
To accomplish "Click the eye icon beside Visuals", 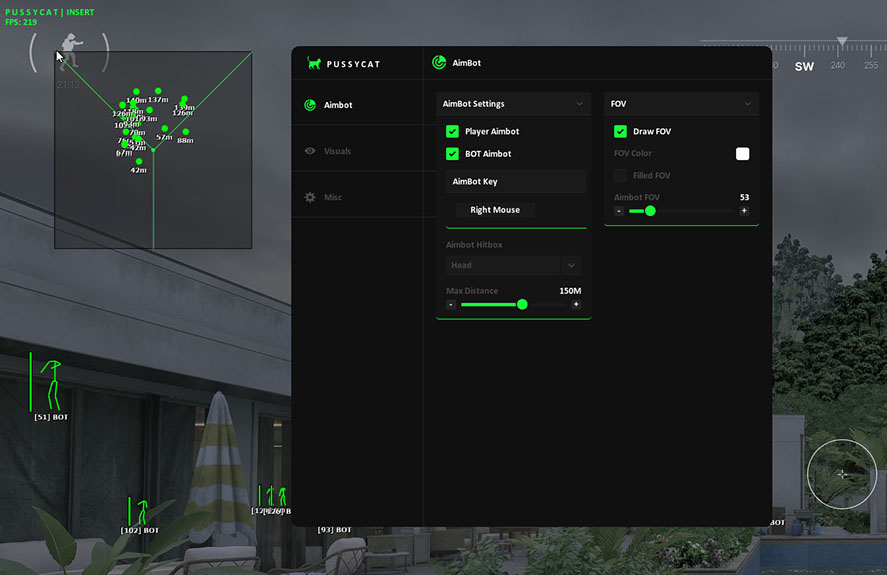I will click(310, 151).
